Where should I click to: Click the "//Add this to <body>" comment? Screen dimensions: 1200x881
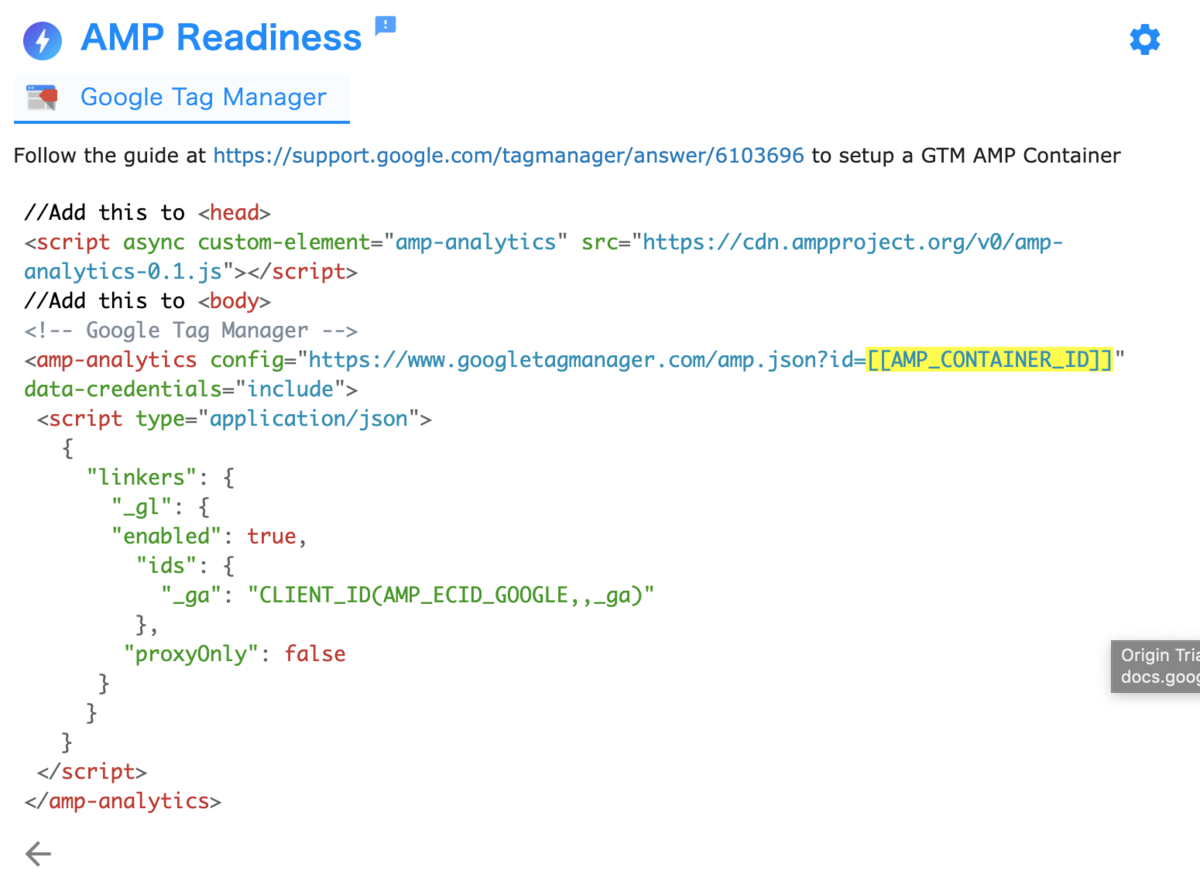point(148,301)
